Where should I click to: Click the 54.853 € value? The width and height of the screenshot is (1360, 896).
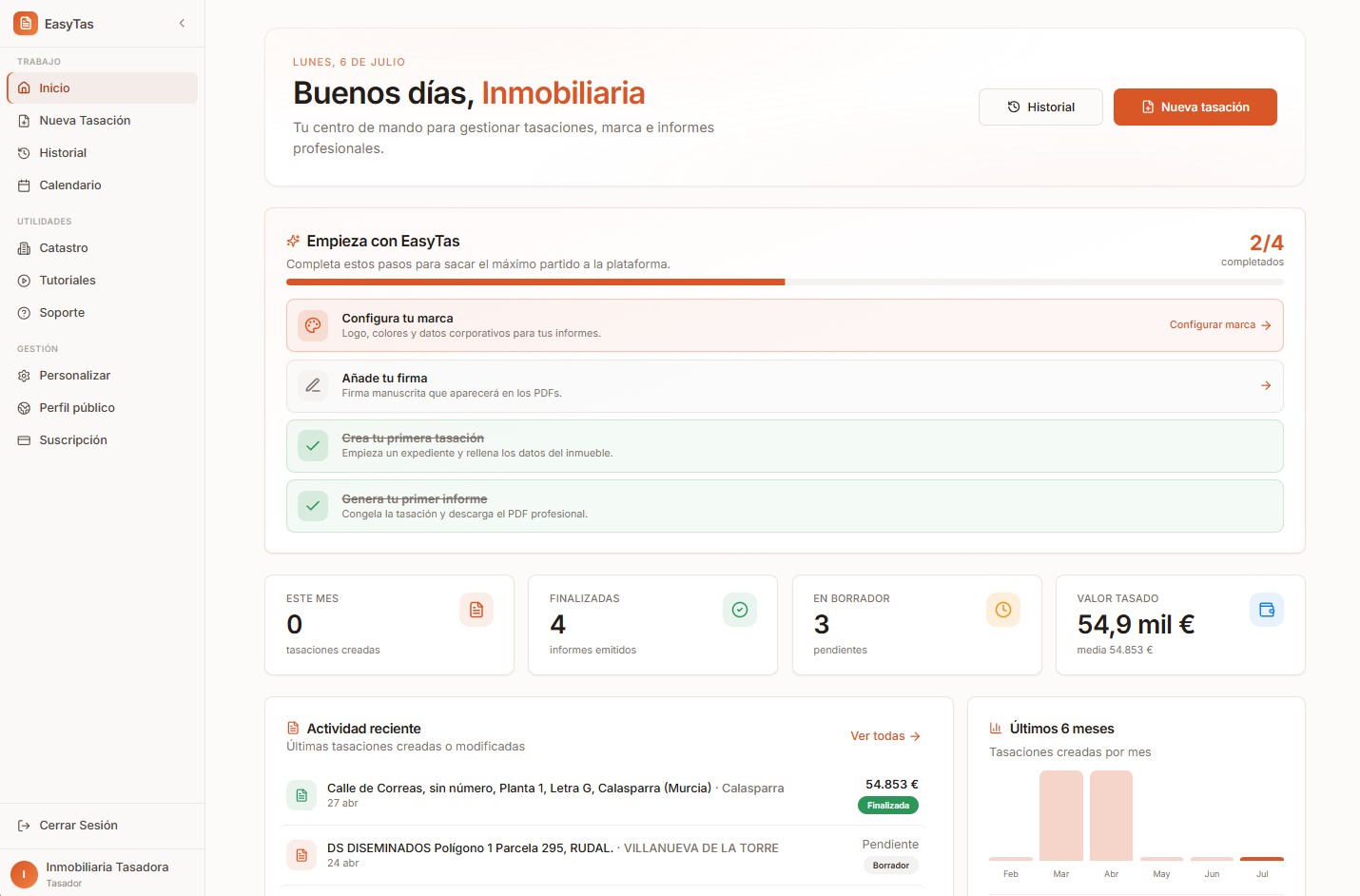892,785
